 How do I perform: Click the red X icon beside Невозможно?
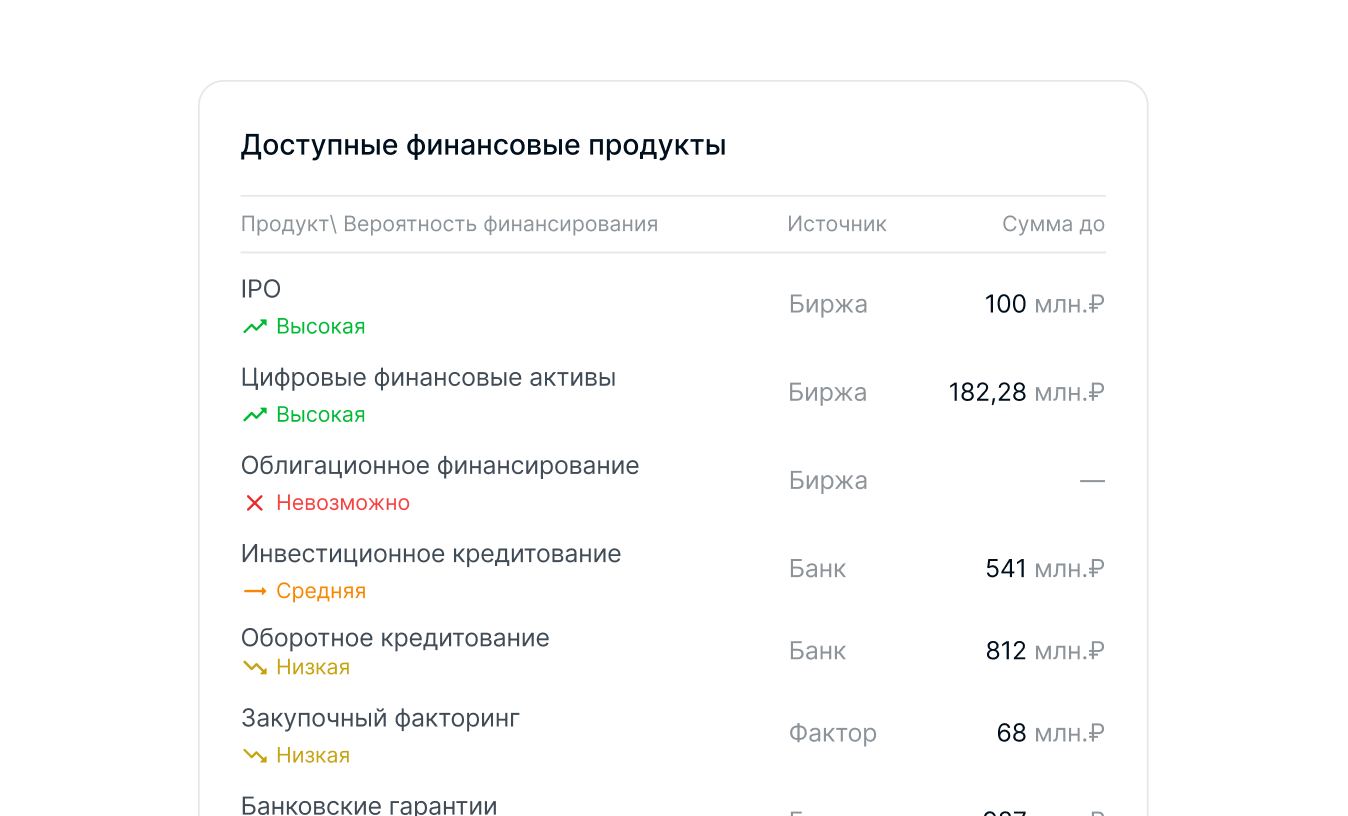255,503
